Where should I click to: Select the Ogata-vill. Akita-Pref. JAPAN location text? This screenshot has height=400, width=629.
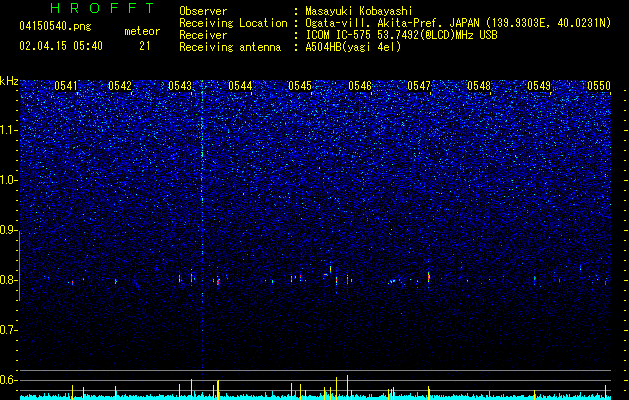point(458,23)
